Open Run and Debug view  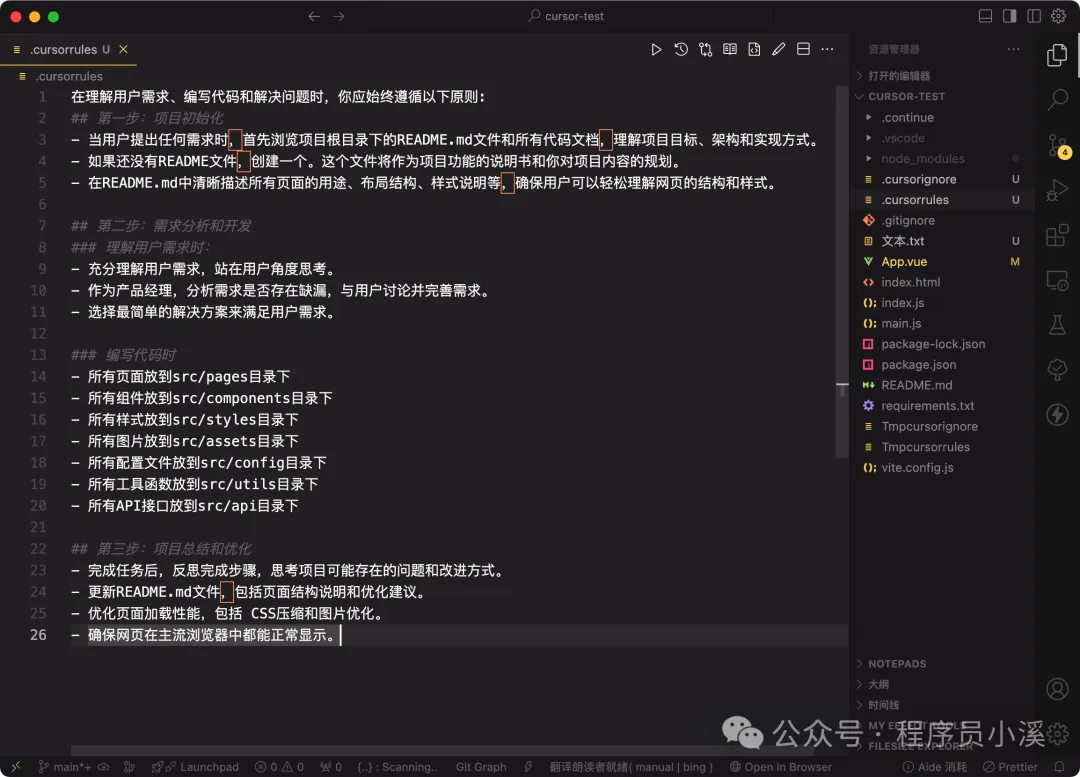(1057, 190)
